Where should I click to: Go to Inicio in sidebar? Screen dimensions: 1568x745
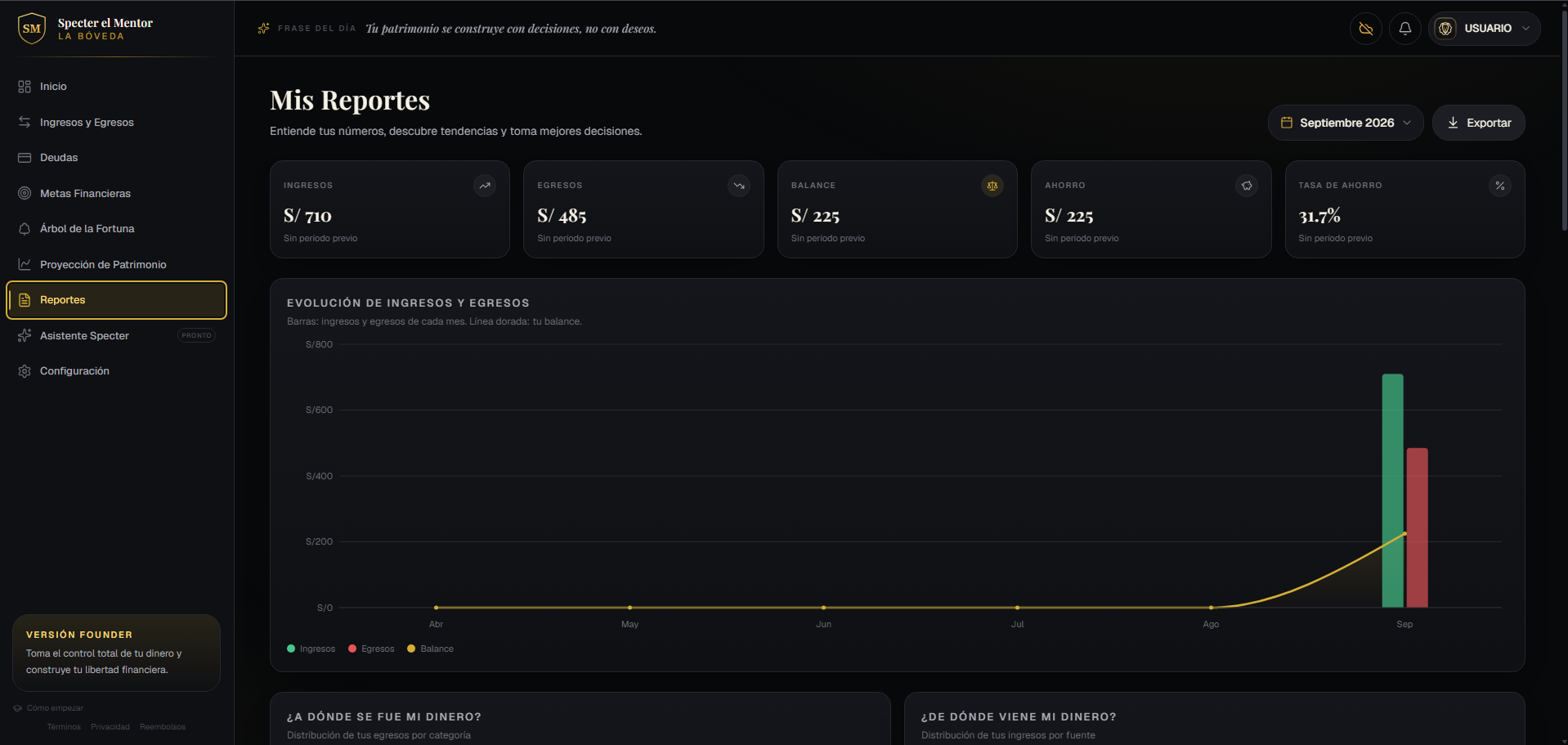pos(116,87)
